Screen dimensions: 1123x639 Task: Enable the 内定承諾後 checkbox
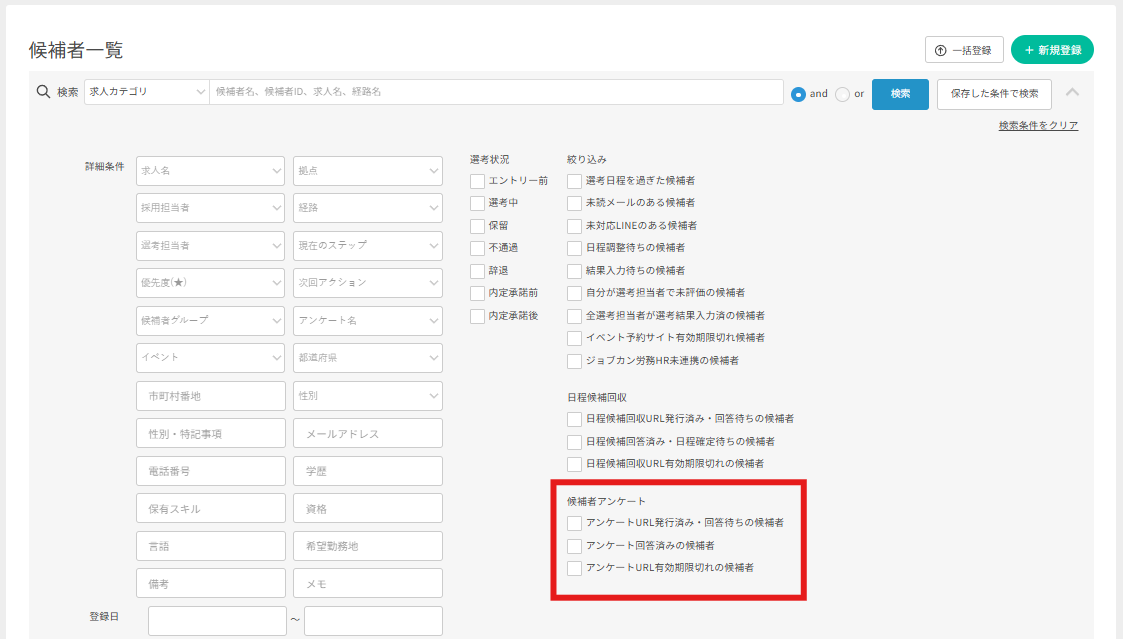(x=478, y=316)
